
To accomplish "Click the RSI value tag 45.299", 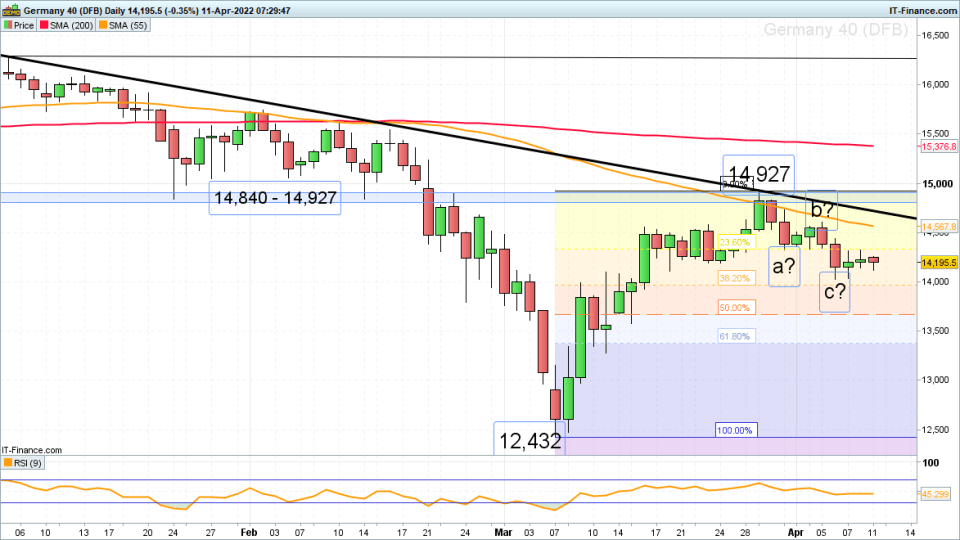I will coord(935,494).
